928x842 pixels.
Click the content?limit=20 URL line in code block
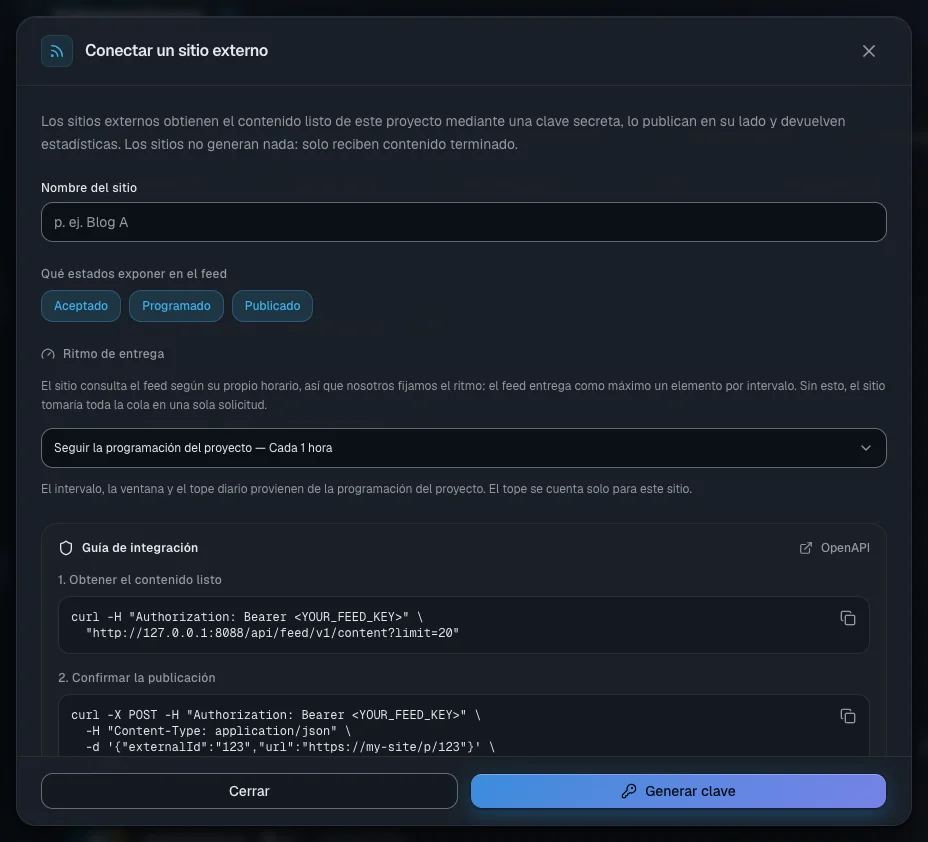click(x=272, y=633)
